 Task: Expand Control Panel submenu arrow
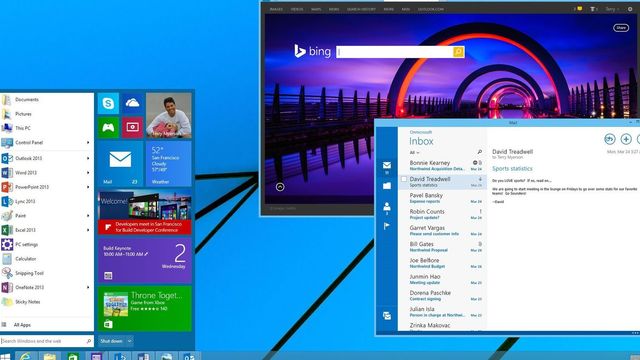[88, 142]
